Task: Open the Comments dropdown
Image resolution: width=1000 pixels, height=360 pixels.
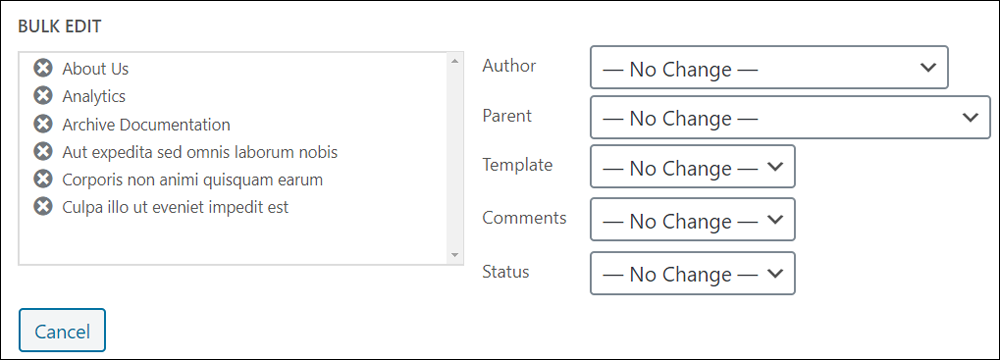Action: coord(693,219)
